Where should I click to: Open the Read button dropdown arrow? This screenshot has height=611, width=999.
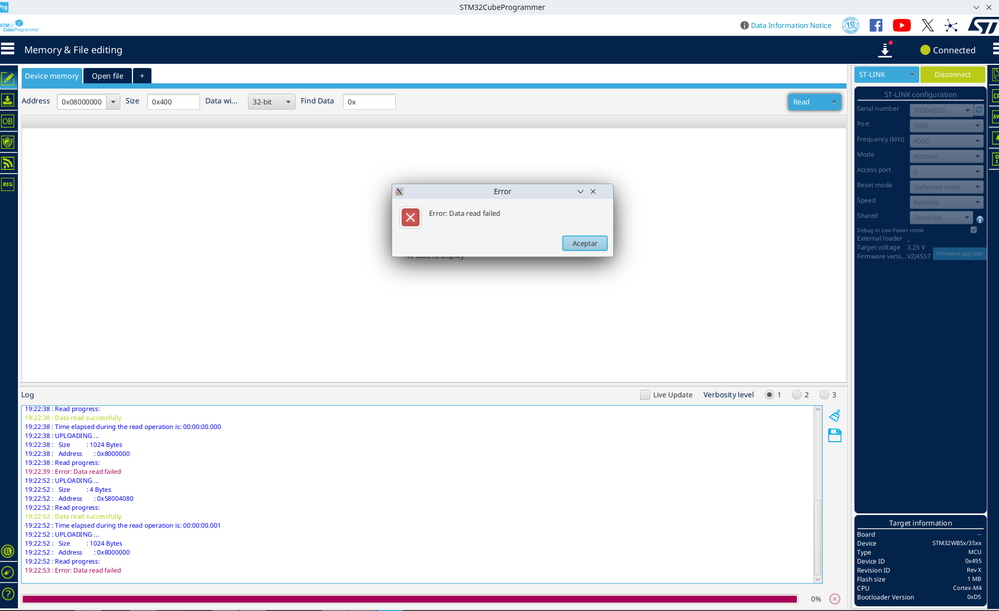pyautogui.click(x=833, y=102)
